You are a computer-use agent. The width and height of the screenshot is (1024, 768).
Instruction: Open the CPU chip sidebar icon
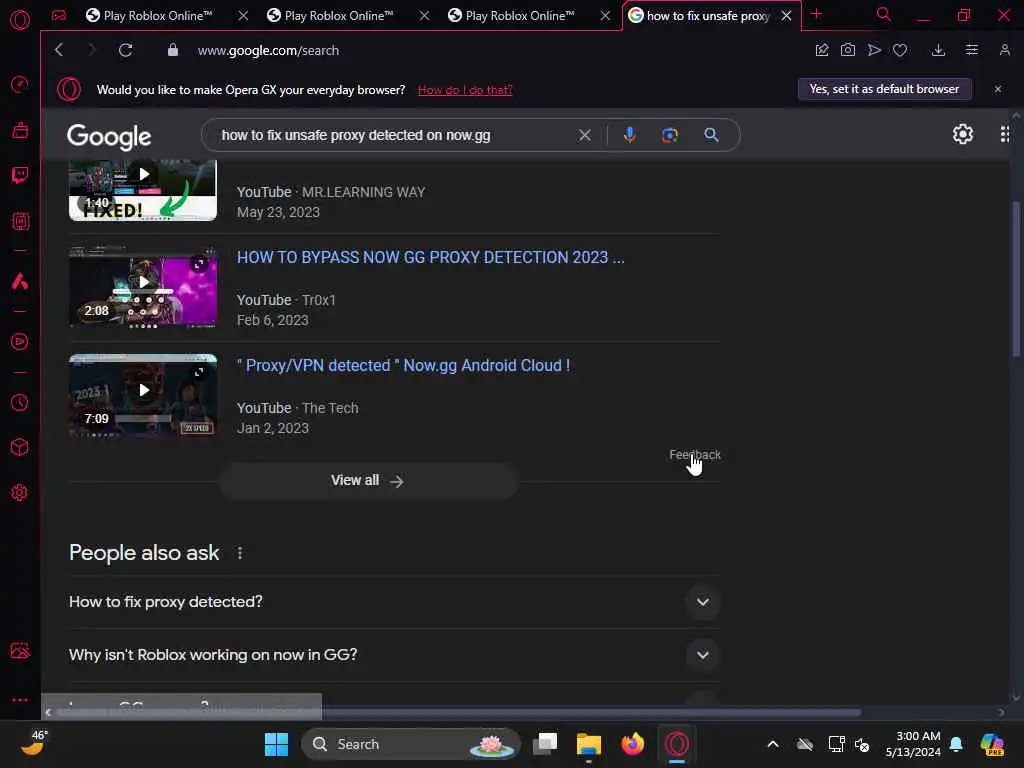point(20,221)
